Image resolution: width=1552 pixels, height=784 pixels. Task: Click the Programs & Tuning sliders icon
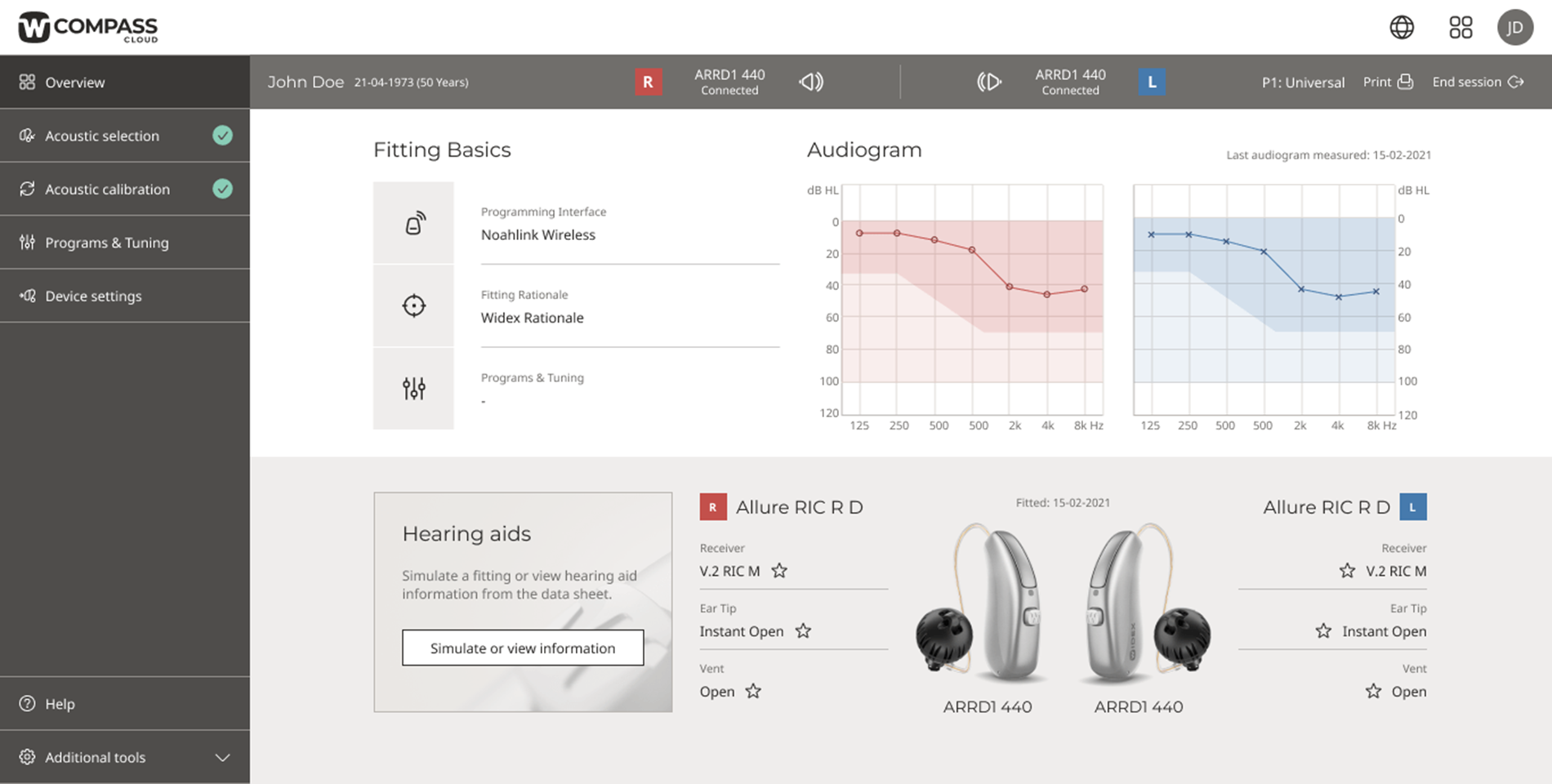(x=413, y=389)
